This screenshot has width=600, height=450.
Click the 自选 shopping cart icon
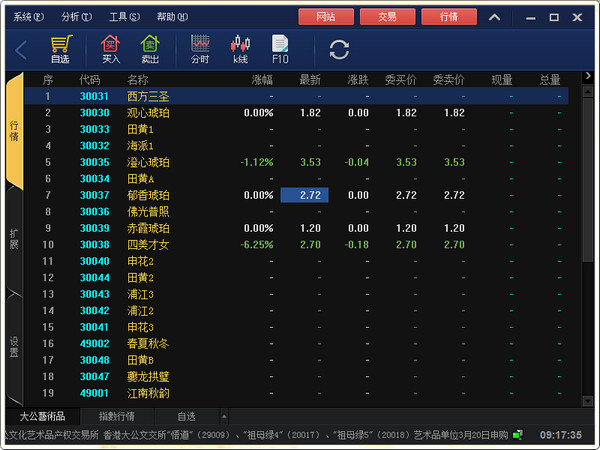(x=60, y=49)
